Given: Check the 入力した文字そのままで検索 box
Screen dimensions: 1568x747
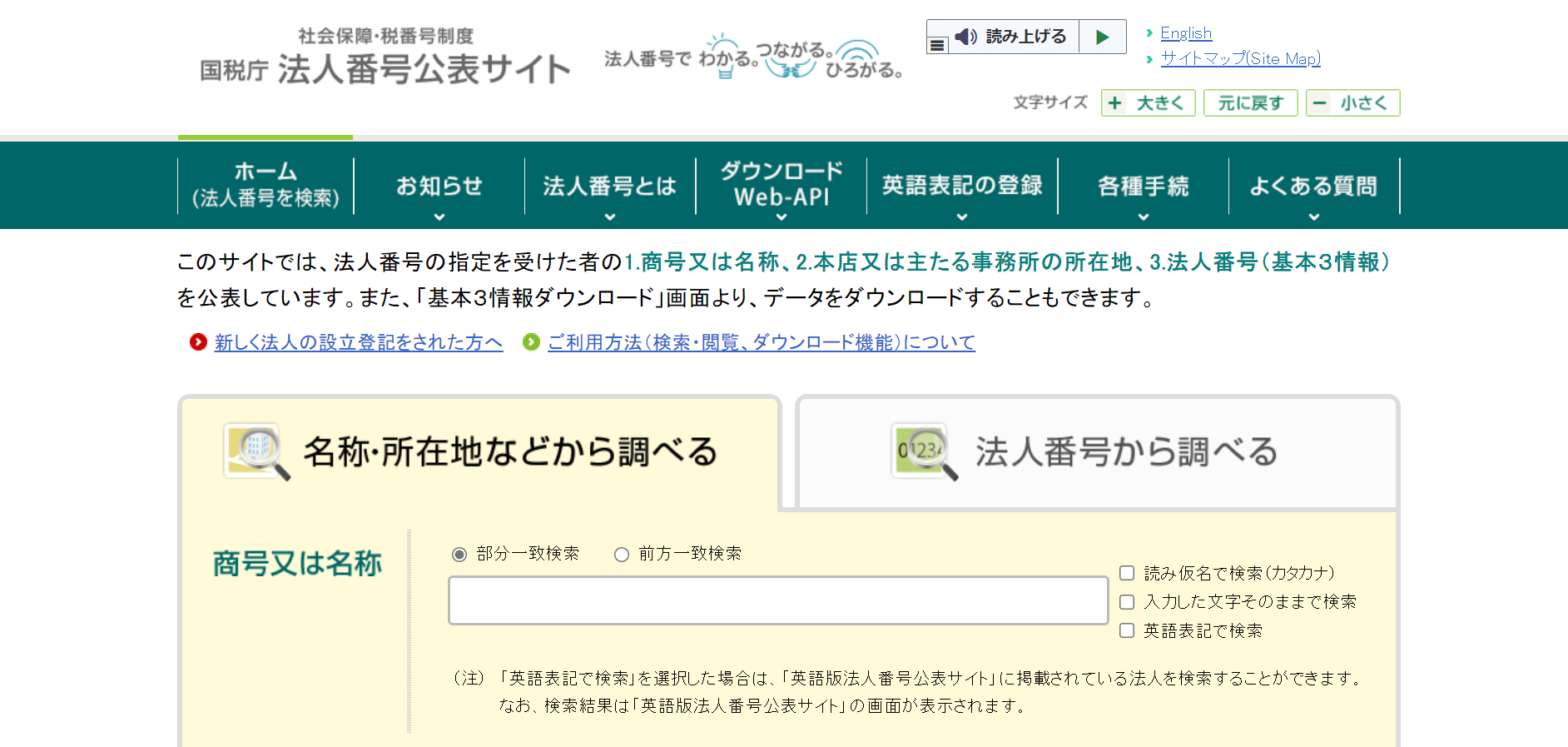Looking at the screenshot, I should (x=1127, y=602).
